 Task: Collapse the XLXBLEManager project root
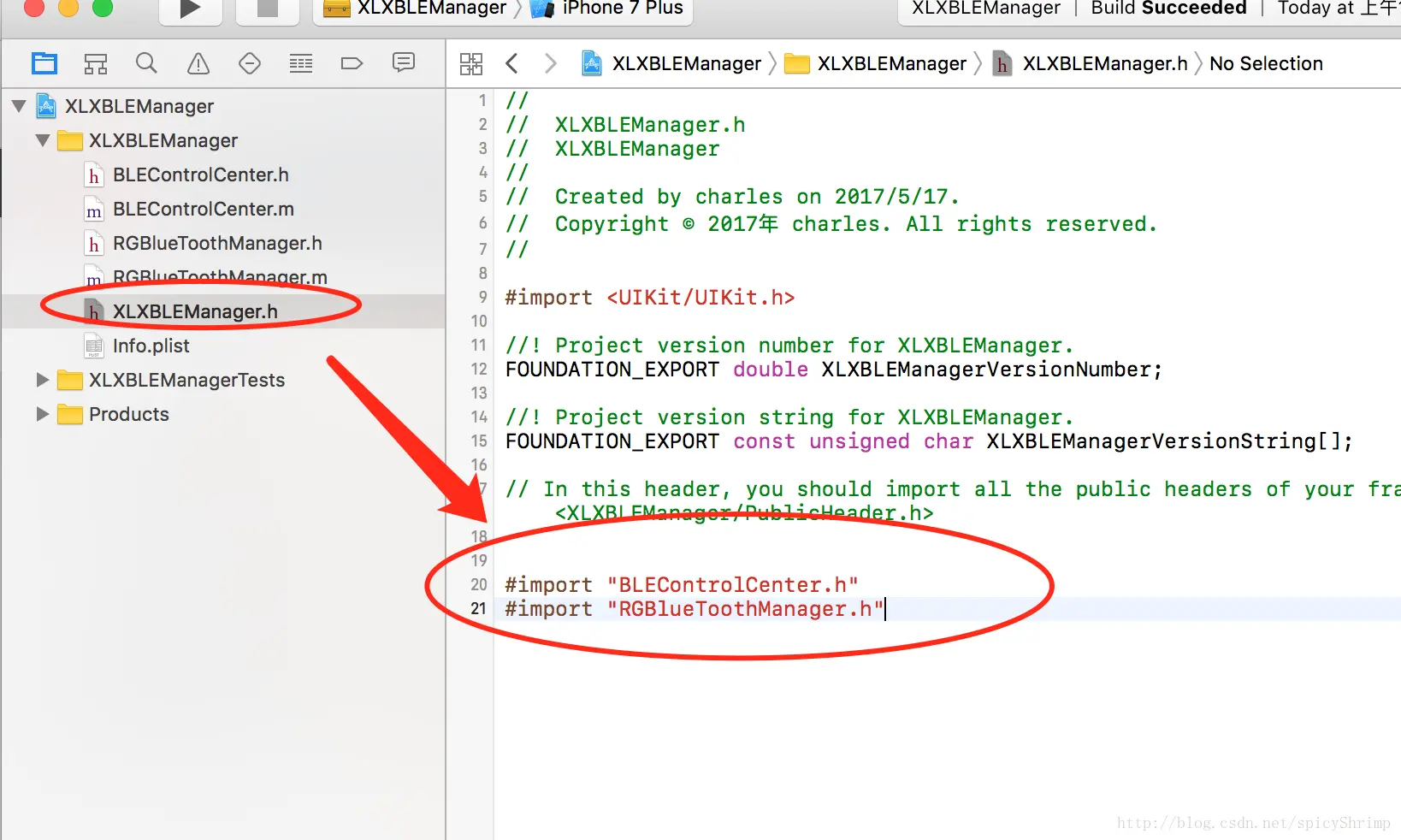(x=19, y=106)
